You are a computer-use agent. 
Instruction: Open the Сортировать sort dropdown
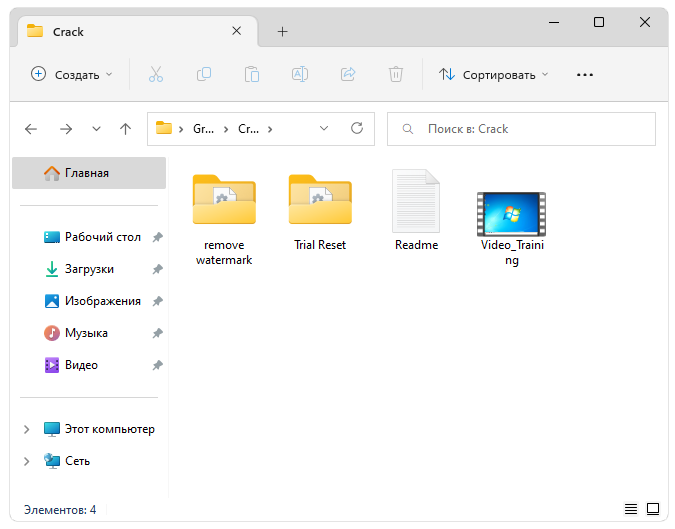(494, 74)
